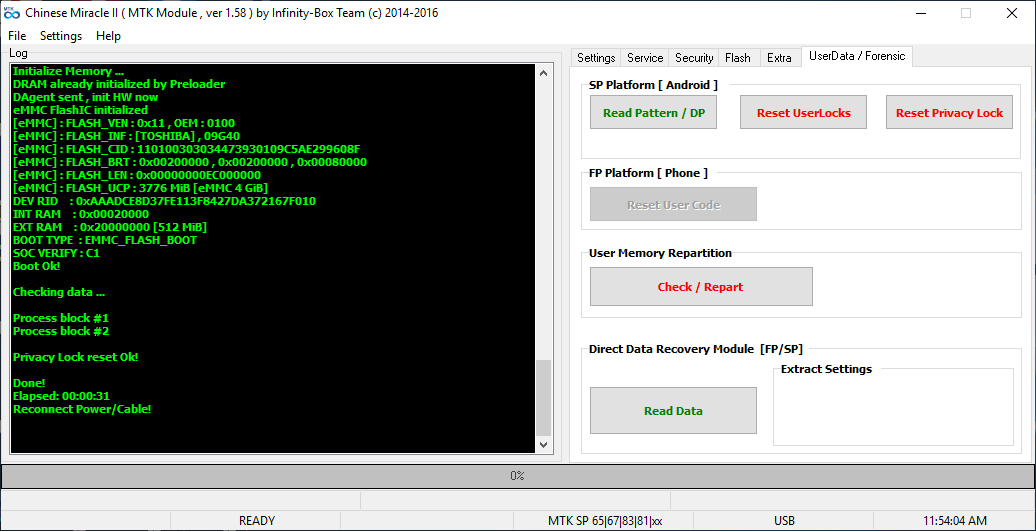The height and width of the screenshot is (531, 1036).
Task: Click the 'Initialize Memory ...' log line
Action: point(68,71)
